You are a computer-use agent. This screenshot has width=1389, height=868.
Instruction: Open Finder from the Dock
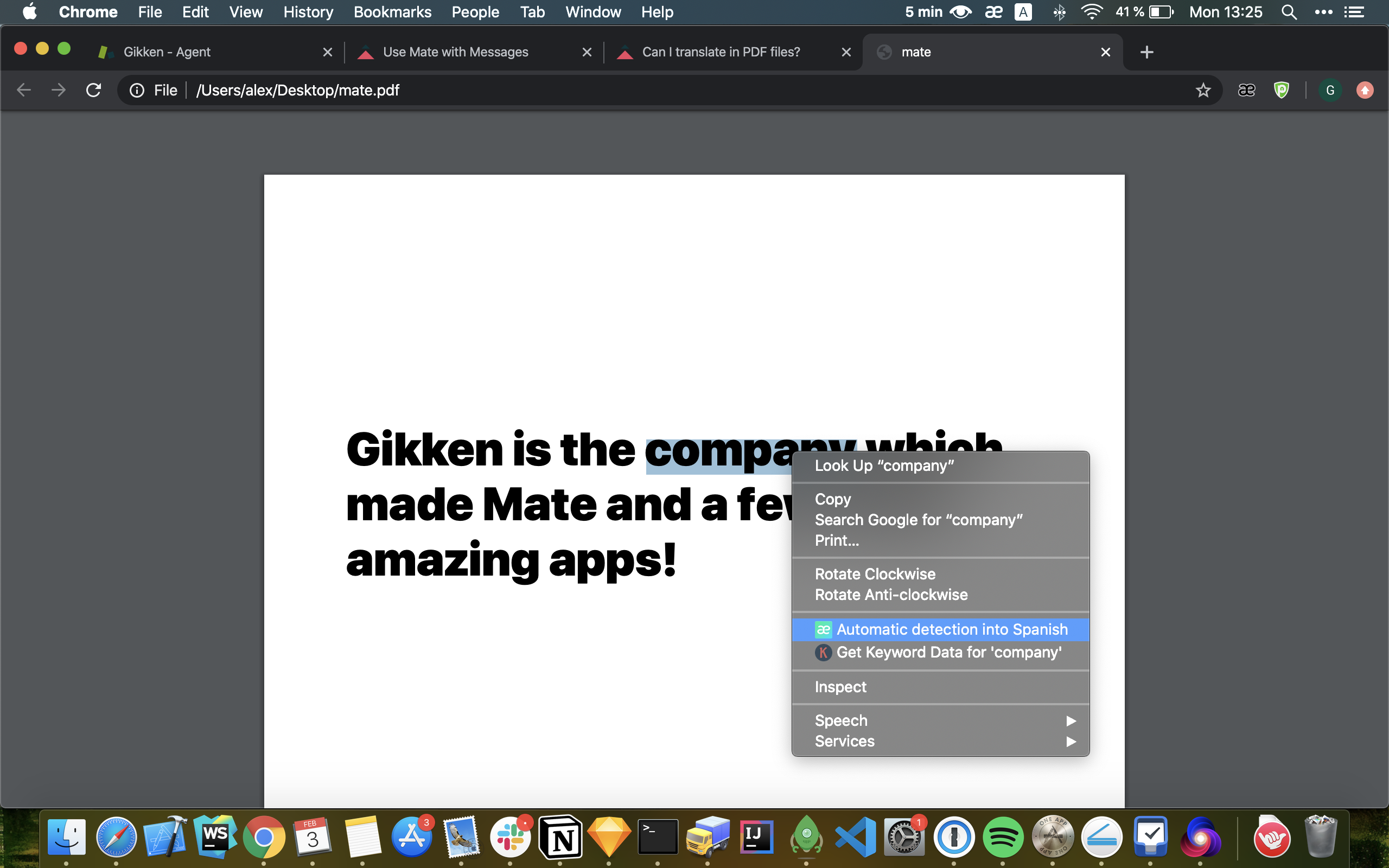(x=67, y=837)
